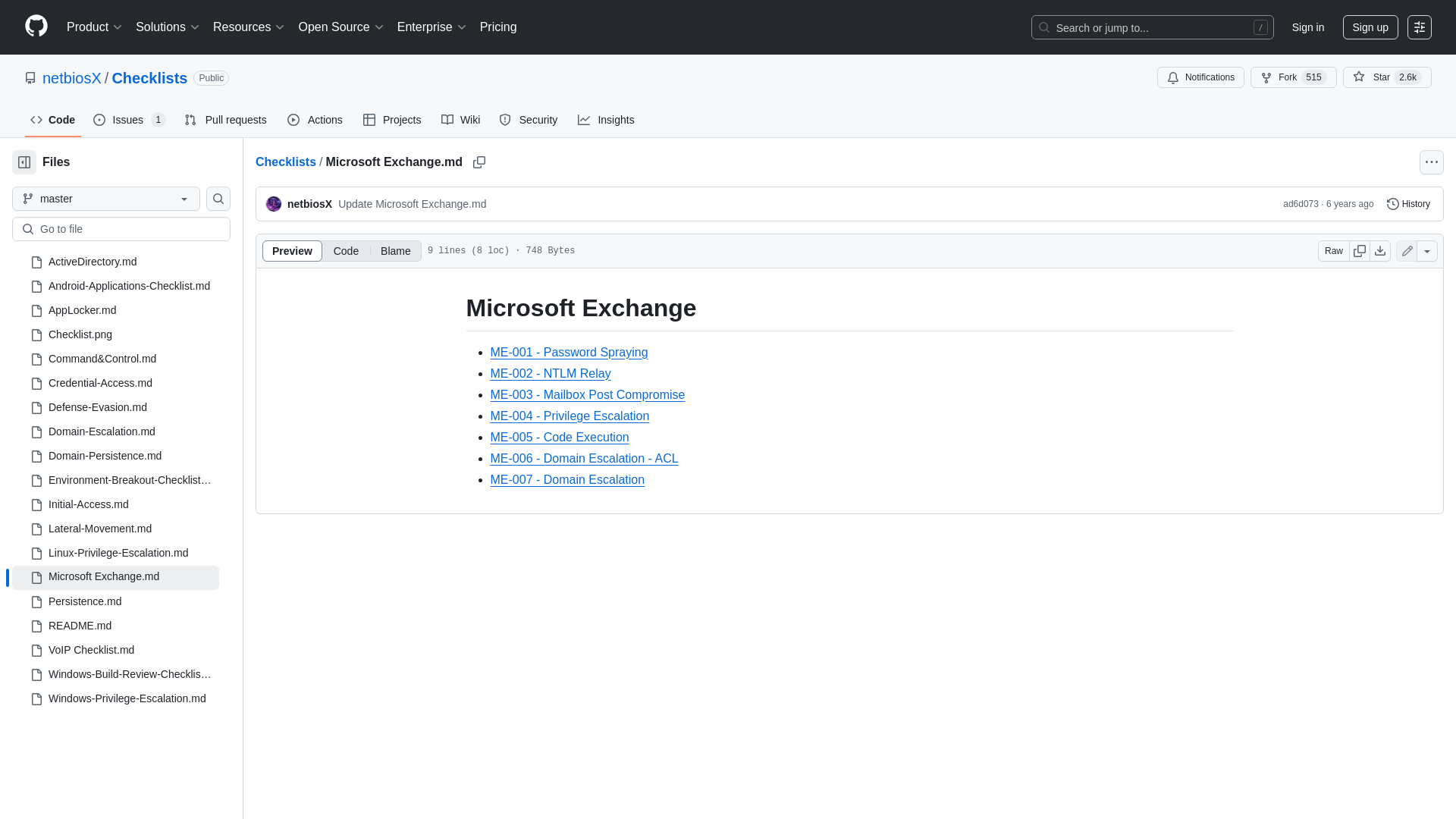
Task: Click Checklists breadcrumb link
Action: [x=286, y=162]
